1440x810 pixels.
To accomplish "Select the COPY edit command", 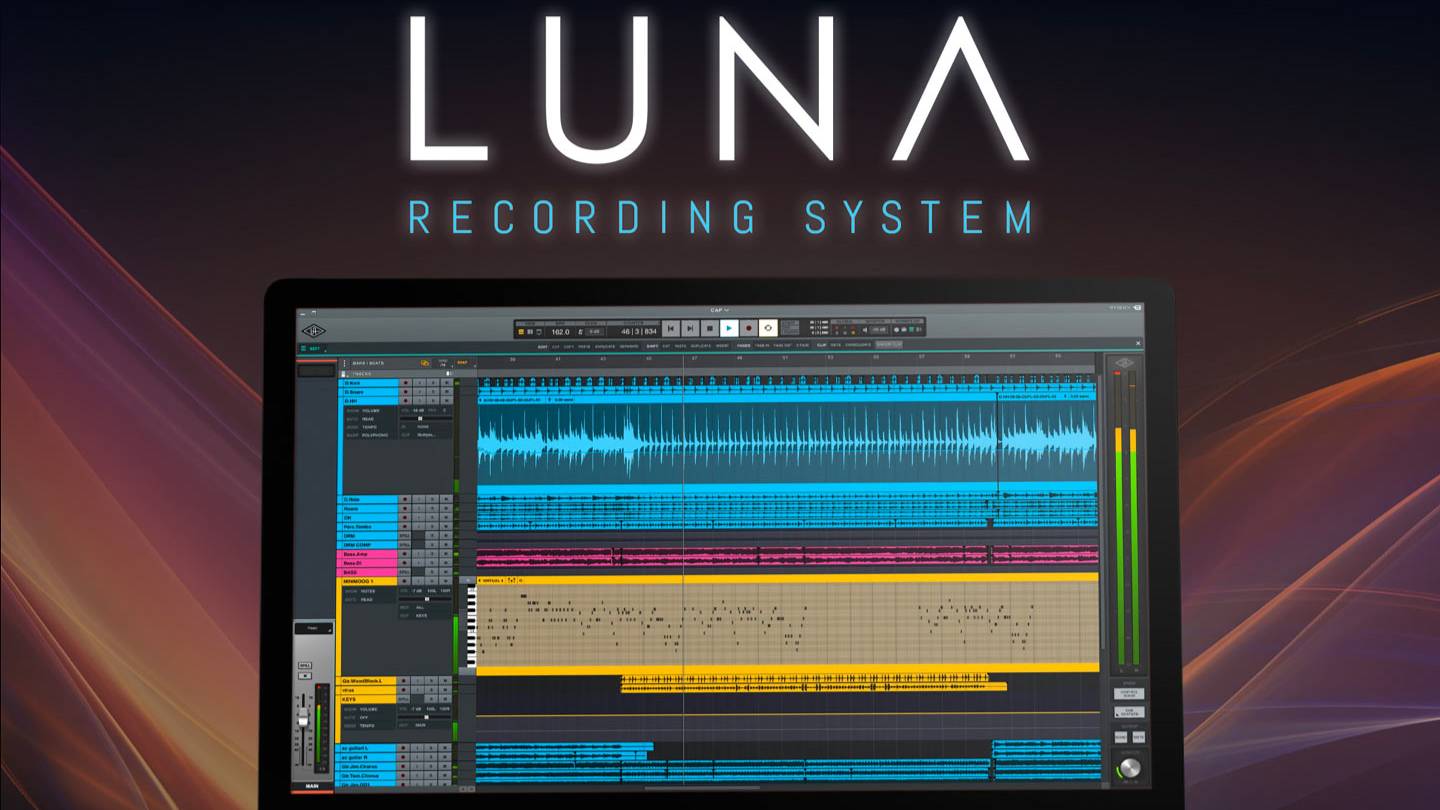I will [569, 346].
